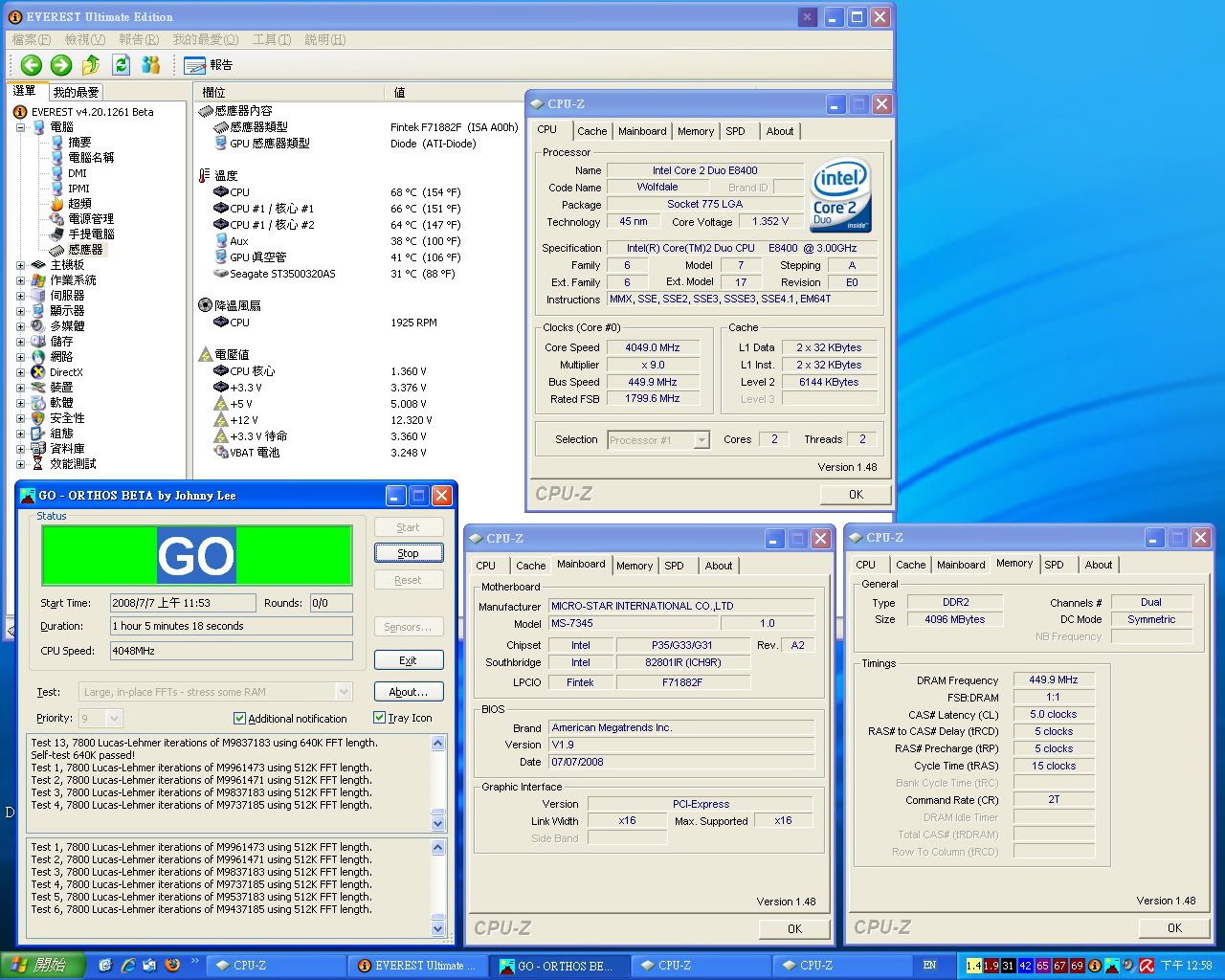Image resolution: width=1225 pixels, height=980 pixels.
Task: Click the 降溫風扇 fan section icon
Action: tap(205, 305)
